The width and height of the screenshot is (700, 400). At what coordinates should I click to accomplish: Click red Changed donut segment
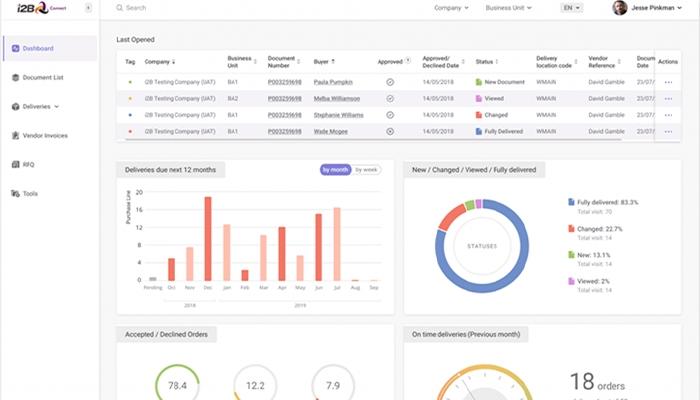pos(451,216)
